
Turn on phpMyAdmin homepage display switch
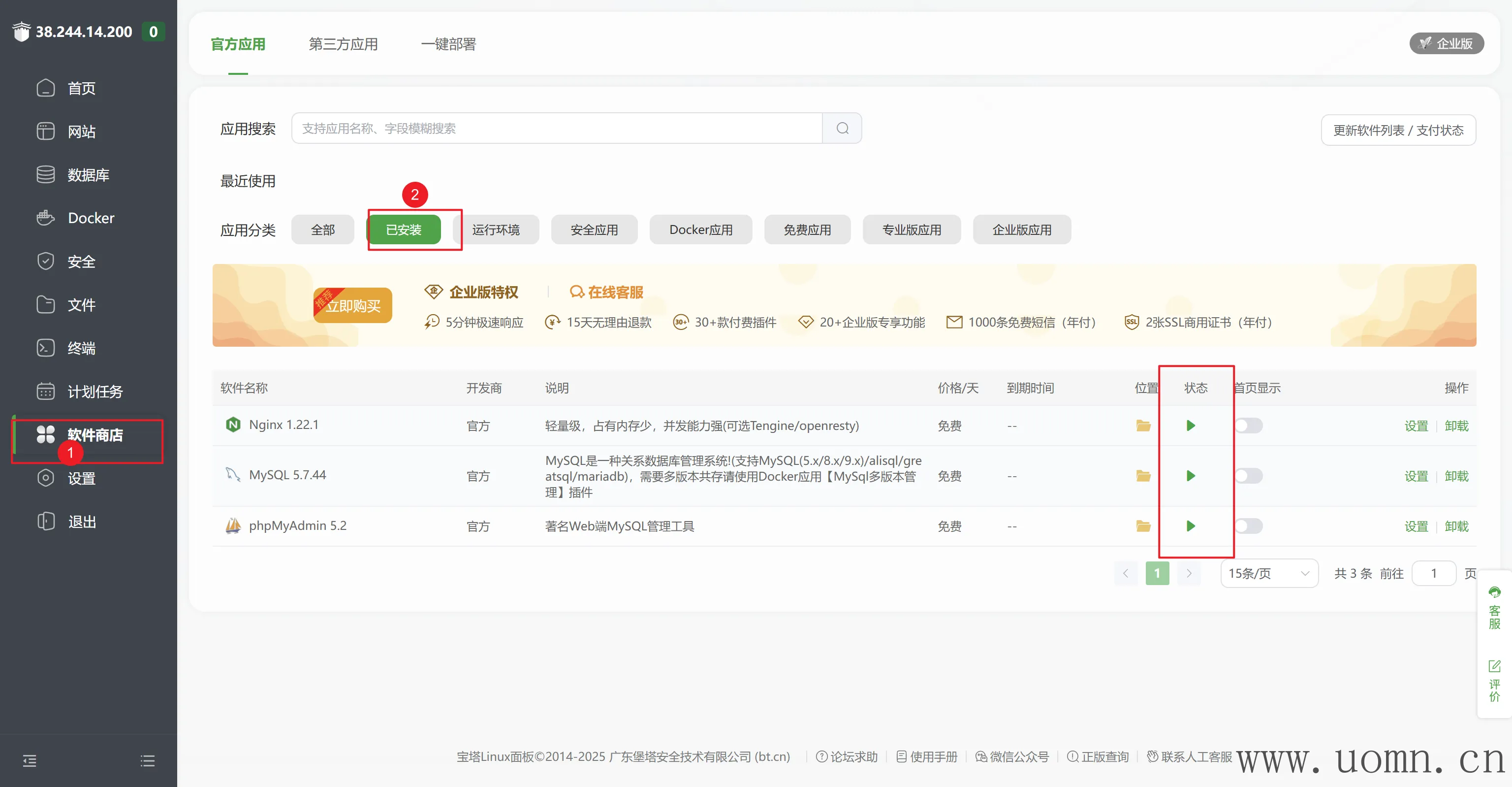point(1249,525)
